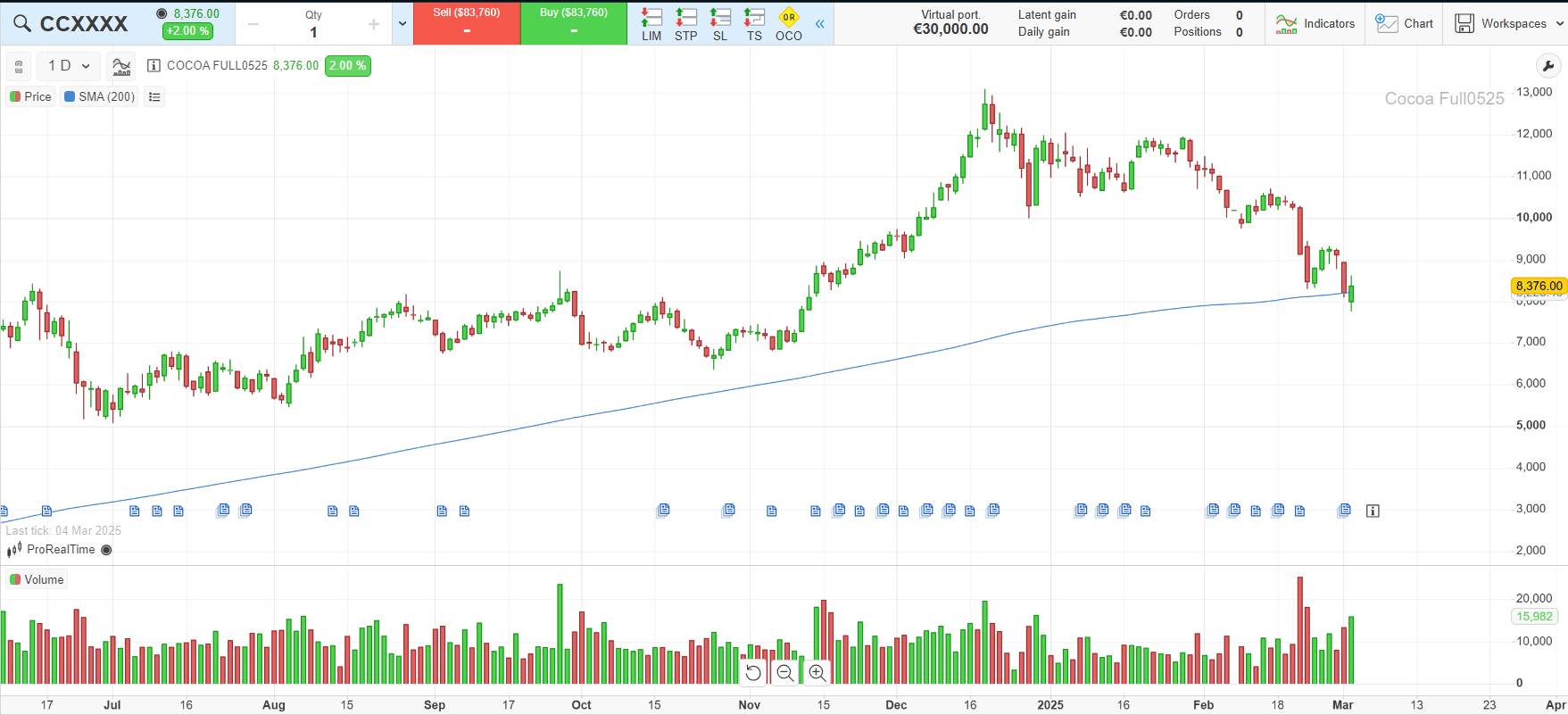Open the Indicators menu
Viewport: 1568px width, 715px height.
tap(1315, 24)
